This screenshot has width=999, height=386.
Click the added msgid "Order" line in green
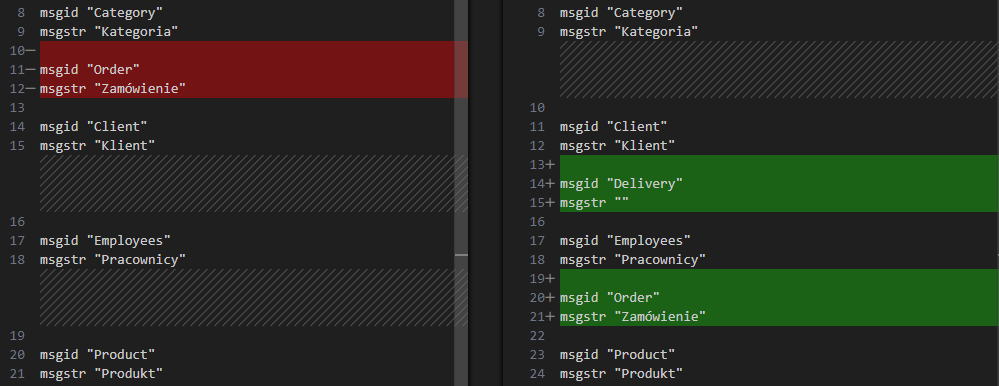610,297
